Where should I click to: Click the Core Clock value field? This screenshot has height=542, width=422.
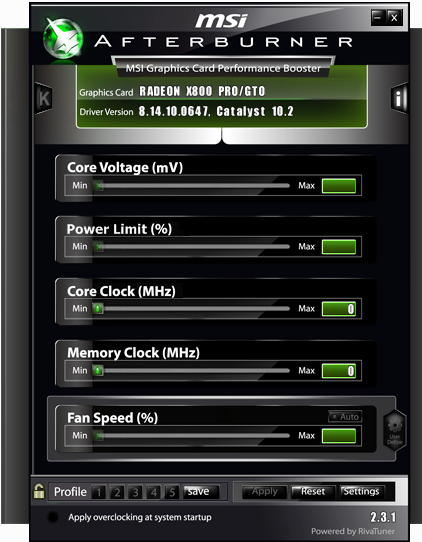point(339,309)
